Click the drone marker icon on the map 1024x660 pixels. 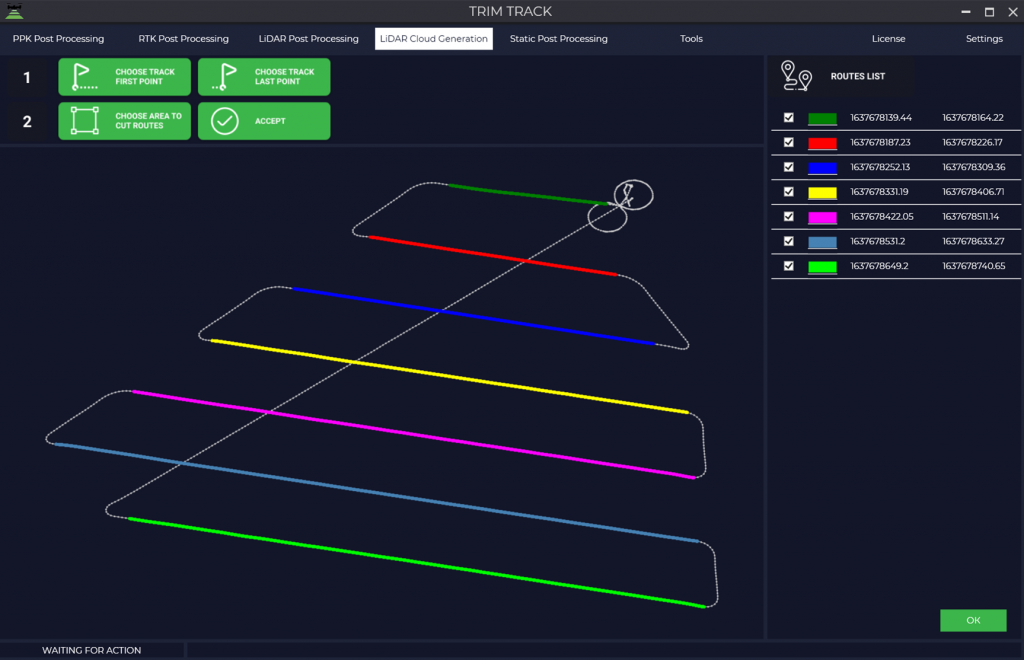[x=627, y=194]
